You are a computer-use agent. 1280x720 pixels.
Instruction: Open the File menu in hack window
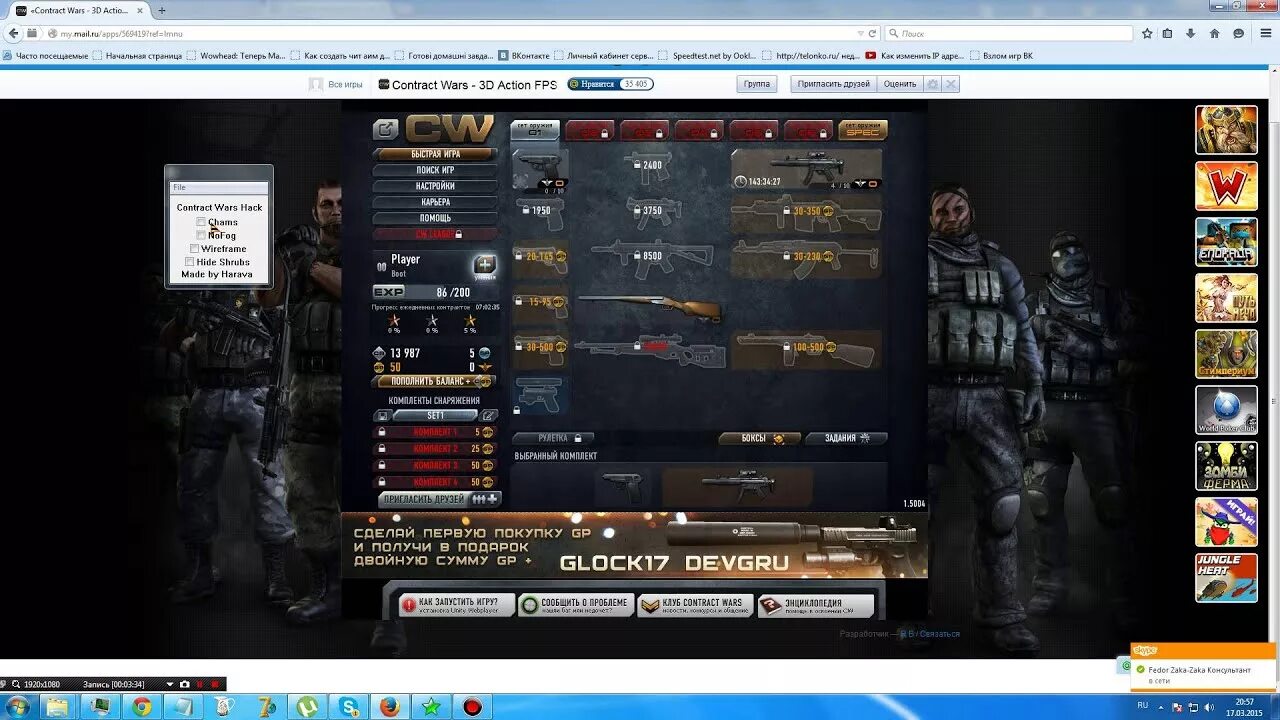(x=179, y=187)
